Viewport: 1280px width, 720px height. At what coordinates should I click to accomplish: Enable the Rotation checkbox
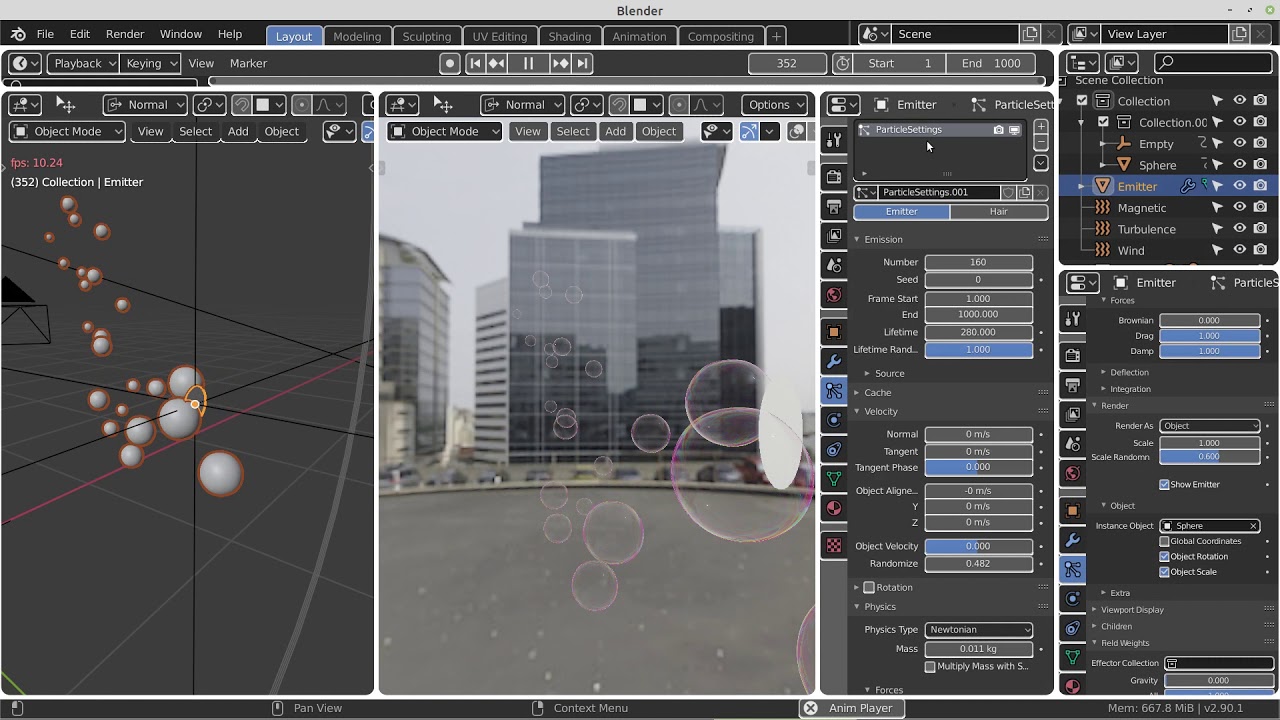[x=869, y=588]
